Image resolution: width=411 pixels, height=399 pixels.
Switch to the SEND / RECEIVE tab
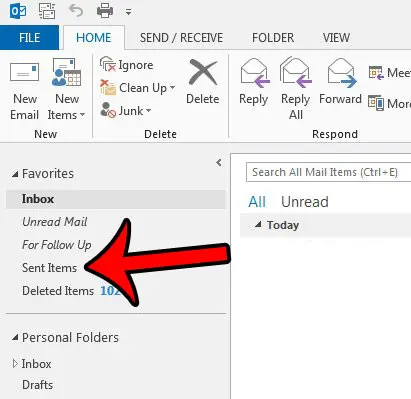[181, 38]
